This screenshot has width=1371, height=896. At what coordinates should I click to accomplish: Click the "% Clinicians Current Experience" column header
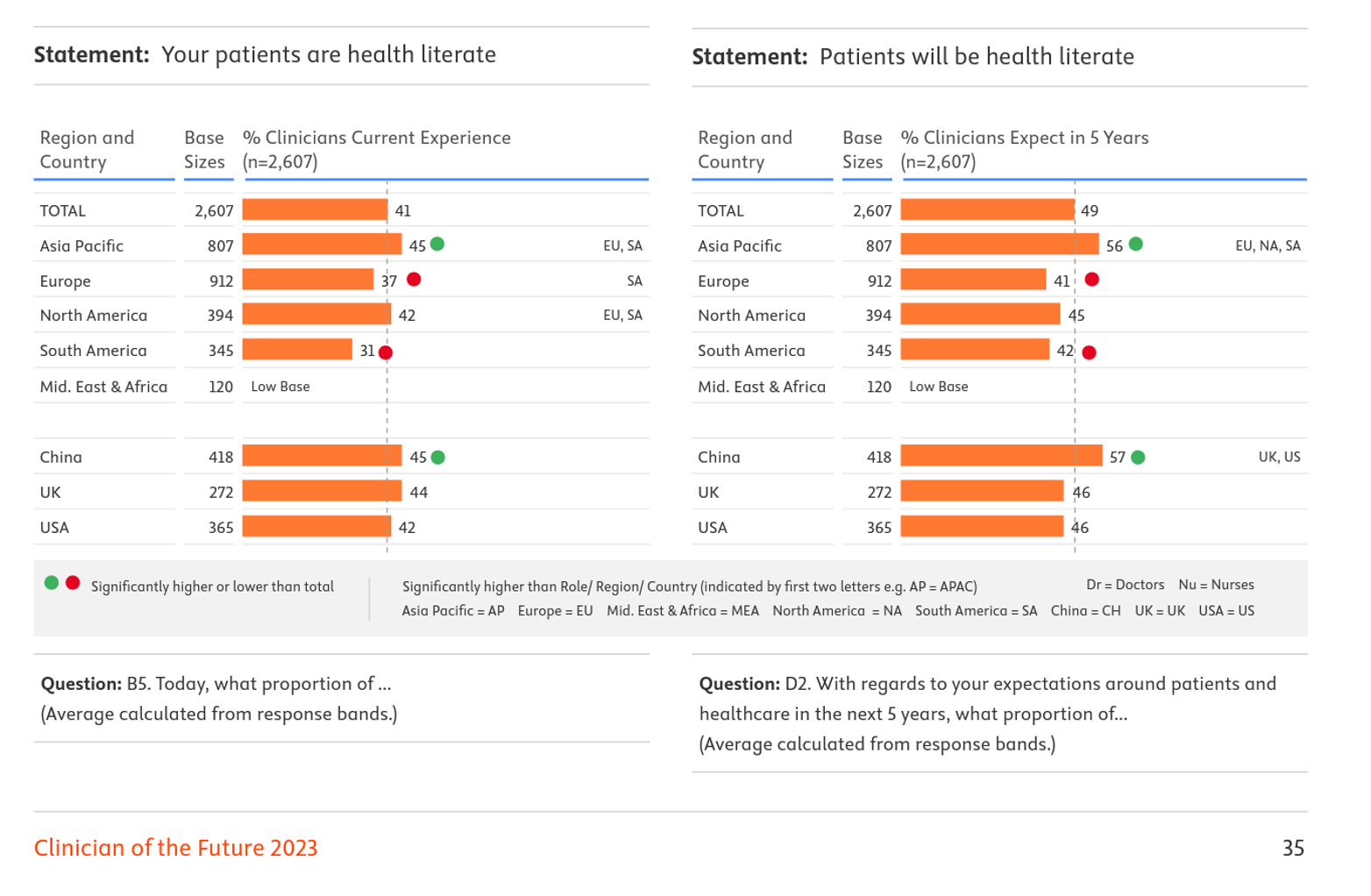click(377, 138)
